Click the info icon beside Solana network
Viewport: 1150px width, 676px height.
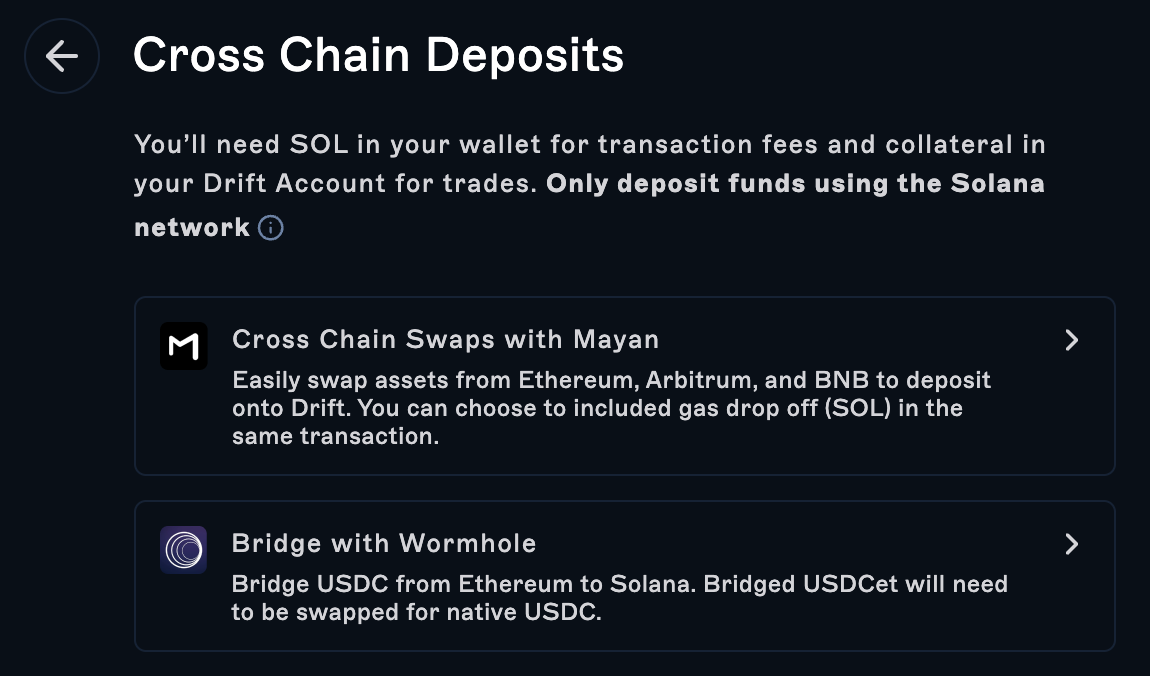(270, 228)
